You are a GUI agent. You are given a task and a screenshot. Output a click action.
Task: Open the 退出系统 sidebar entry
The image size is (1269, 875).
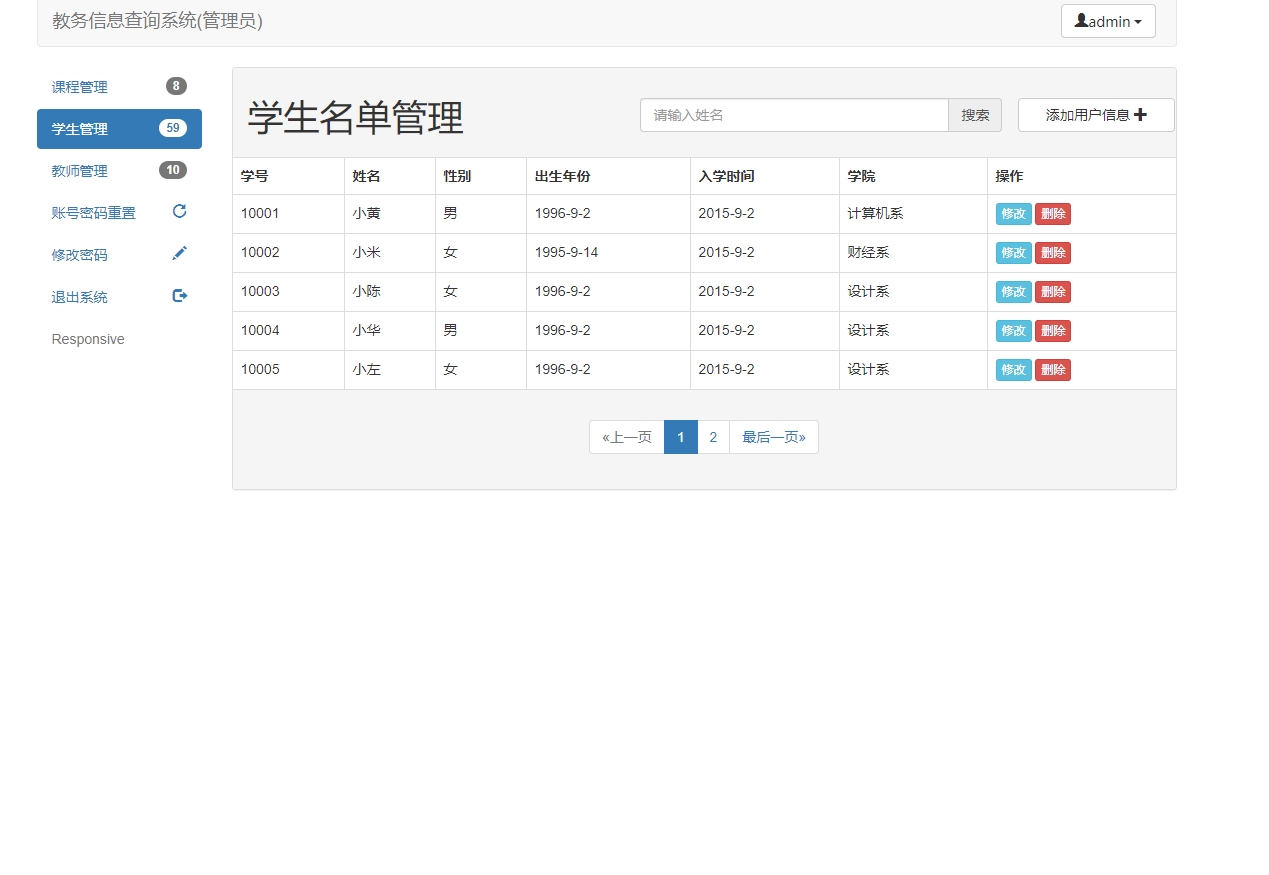point(79,296)
